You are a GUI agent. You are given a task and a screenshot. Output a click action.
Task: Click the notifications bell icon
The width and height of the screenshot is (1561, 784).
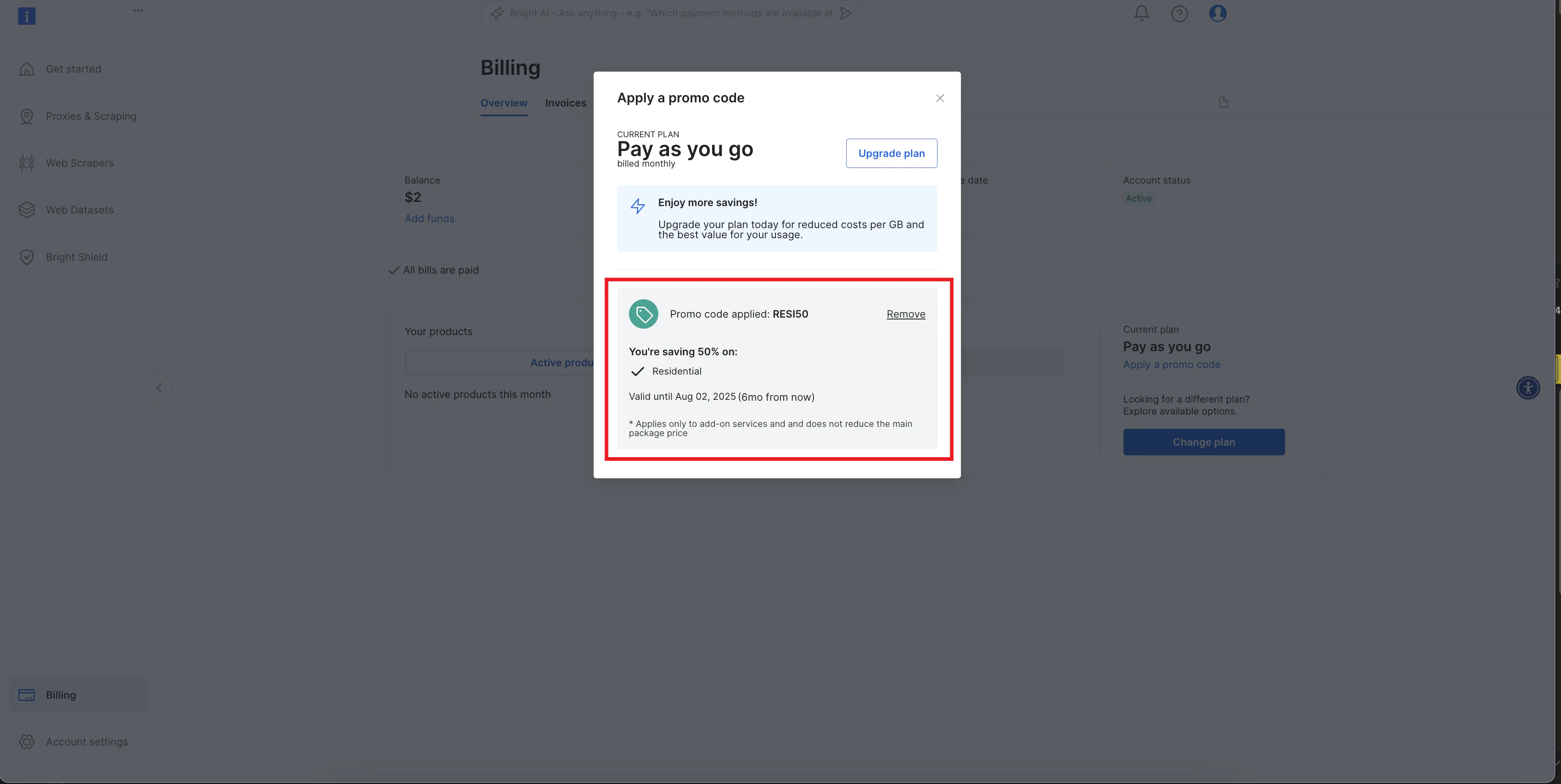coord(1141,13)
